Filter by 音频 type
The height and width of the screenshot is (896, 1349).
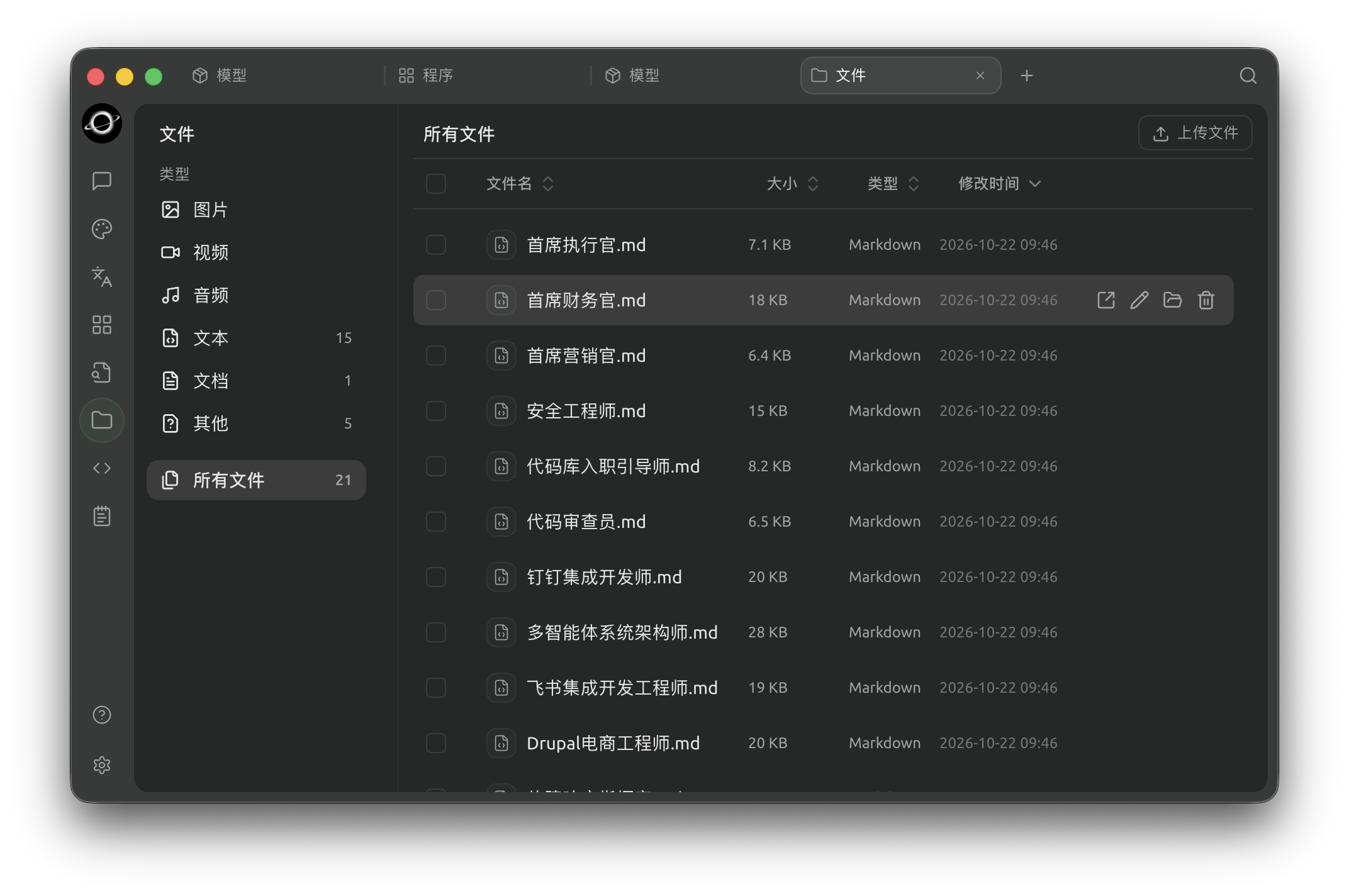[x=256, y=295]
